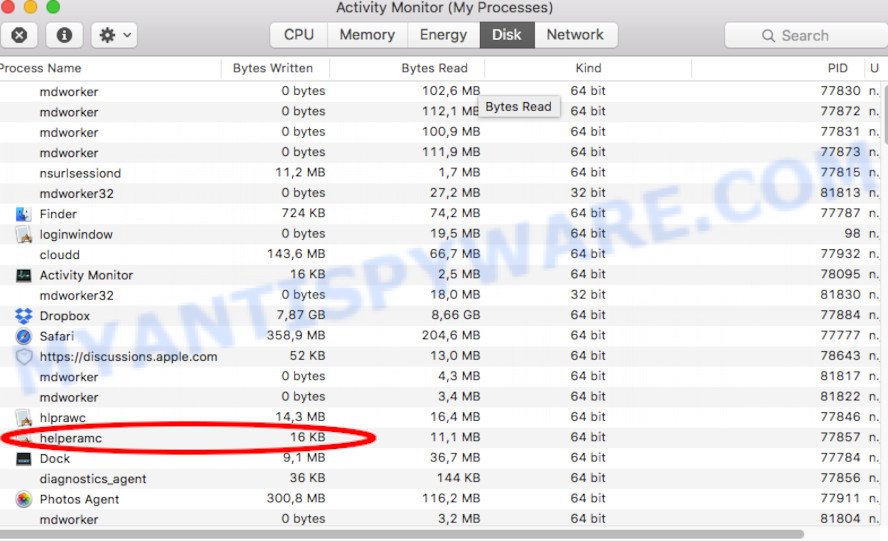Open the Inspect process info button

click(x=64, y=35)
